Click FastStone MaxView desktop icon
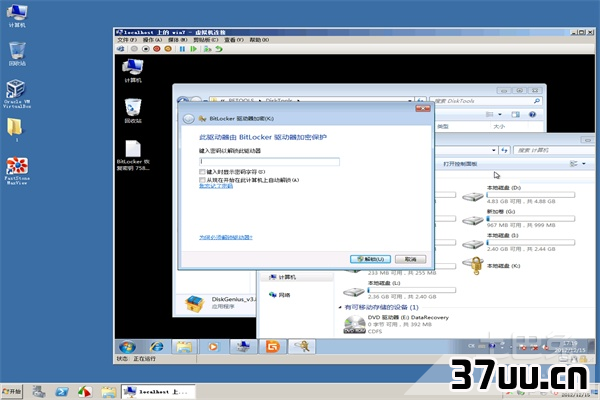 [x=17, y=171]
